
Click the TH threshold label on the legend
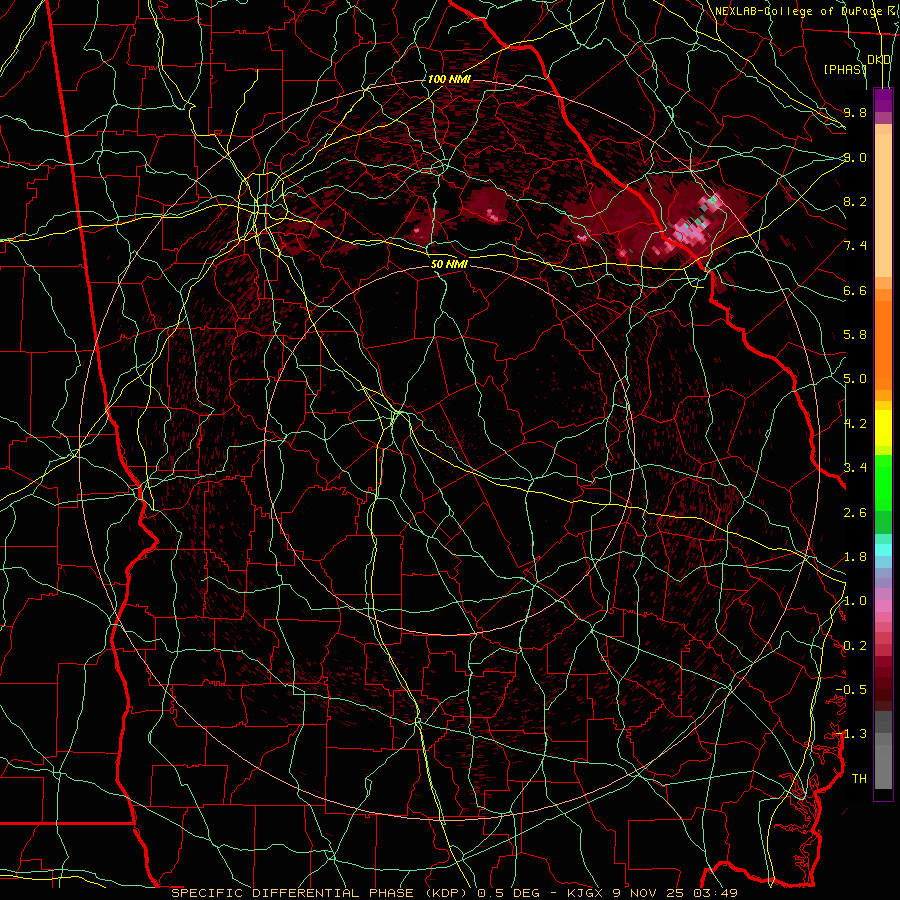point(859,779)
